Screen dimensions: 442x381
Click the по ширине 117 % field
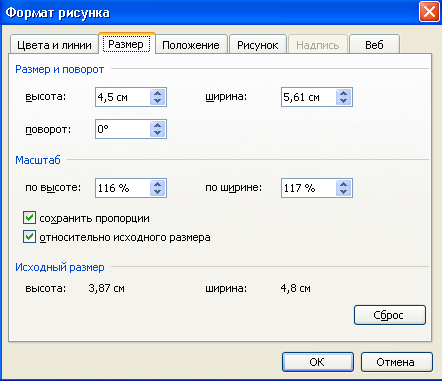(309, 188)
